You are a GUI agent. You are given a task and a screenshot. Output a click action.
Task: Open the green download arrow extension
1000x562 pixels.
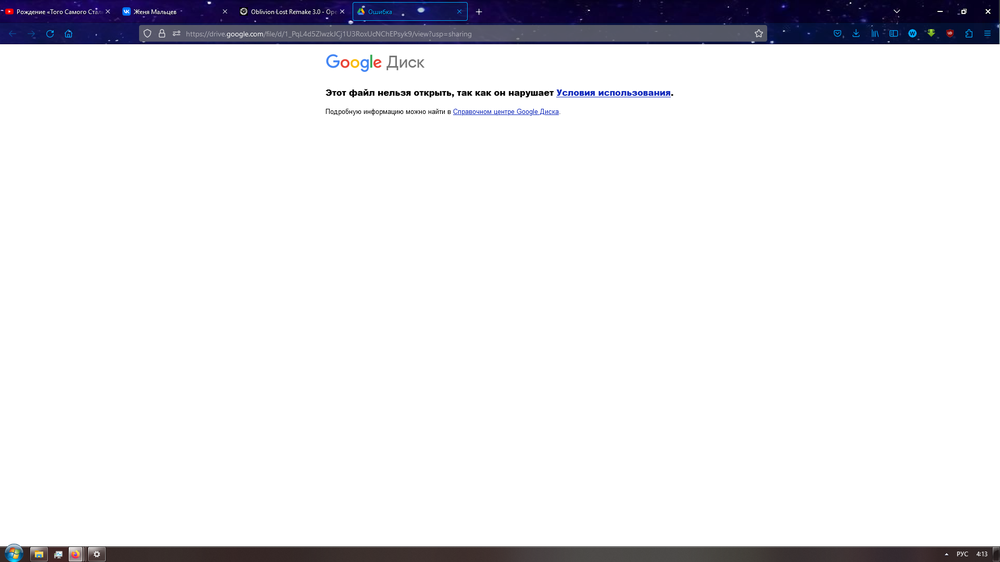[x=931, y=34]
